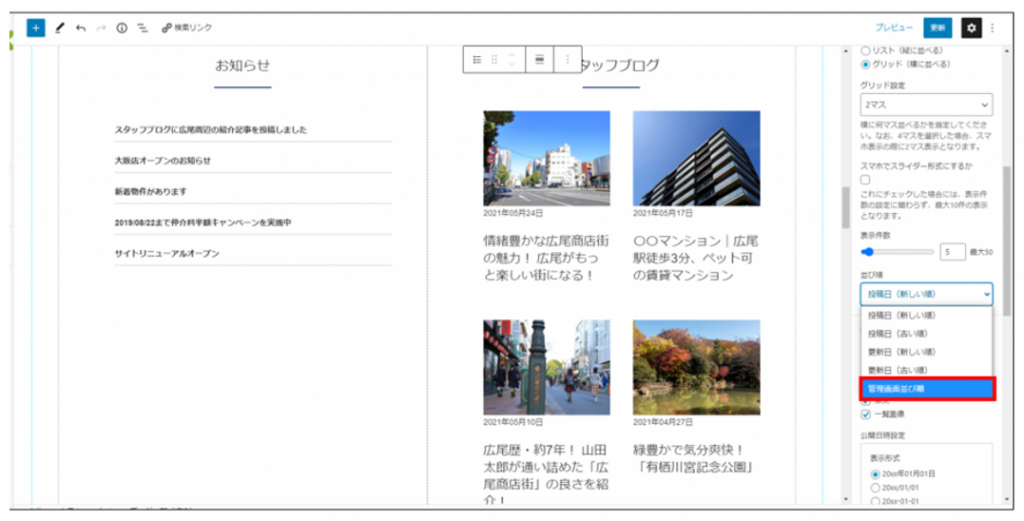Open the settings gear panel
Screen dimensions: 1024x521
click(x=971, y=28)
